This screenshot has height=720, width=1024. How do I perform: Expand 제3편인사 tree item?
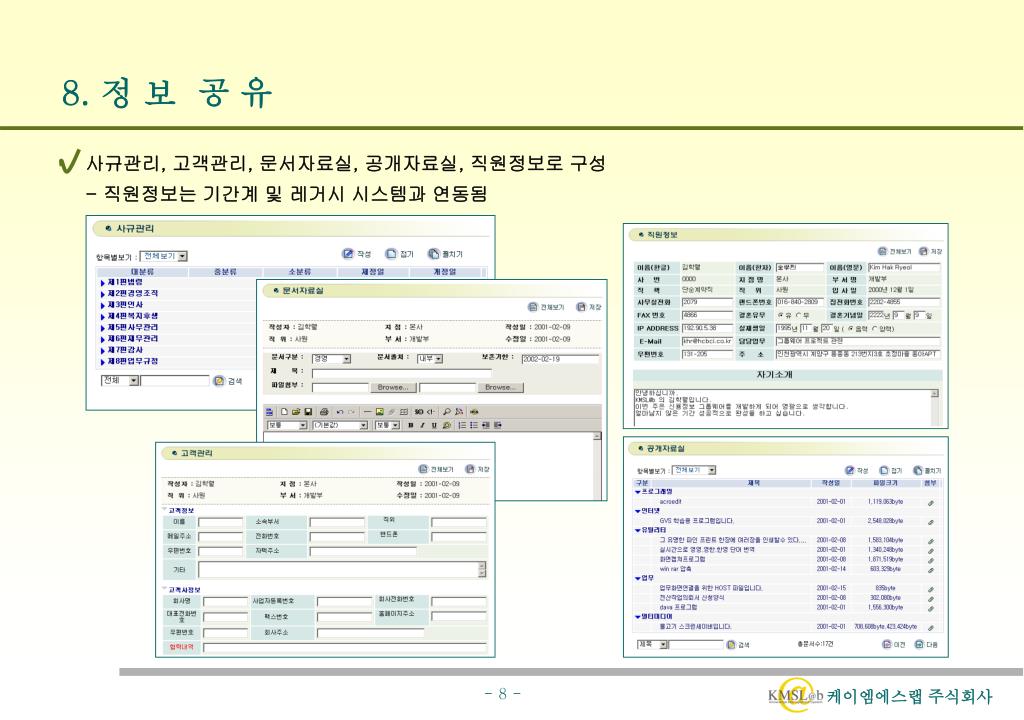[103, 305]
